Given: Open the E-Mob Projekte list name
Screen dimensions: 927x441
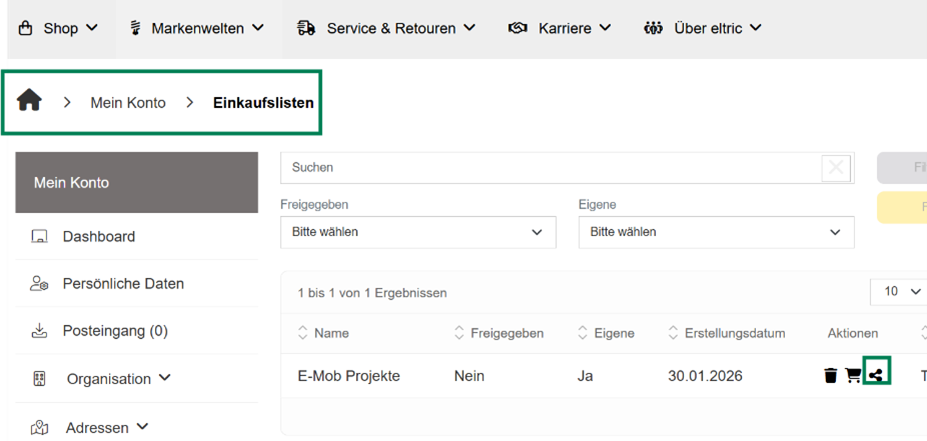Looking at the screenshot, I should [x=349, y=376].
